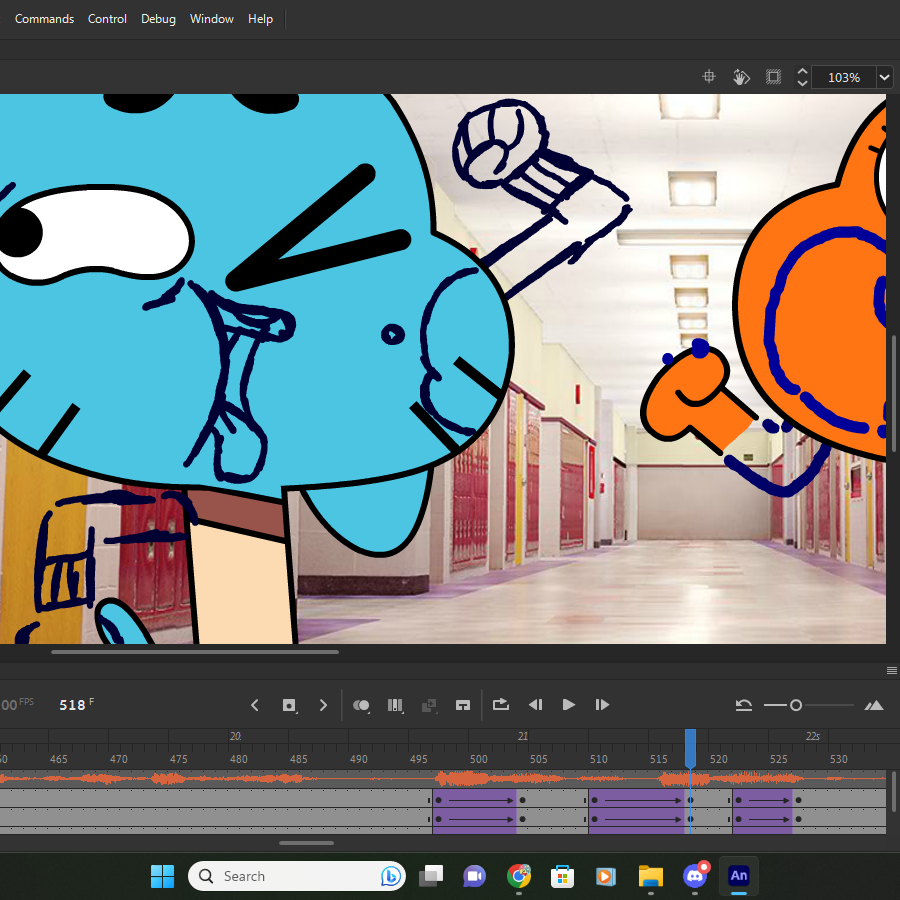
Task: Step back one frame
Action: point(535,704)
